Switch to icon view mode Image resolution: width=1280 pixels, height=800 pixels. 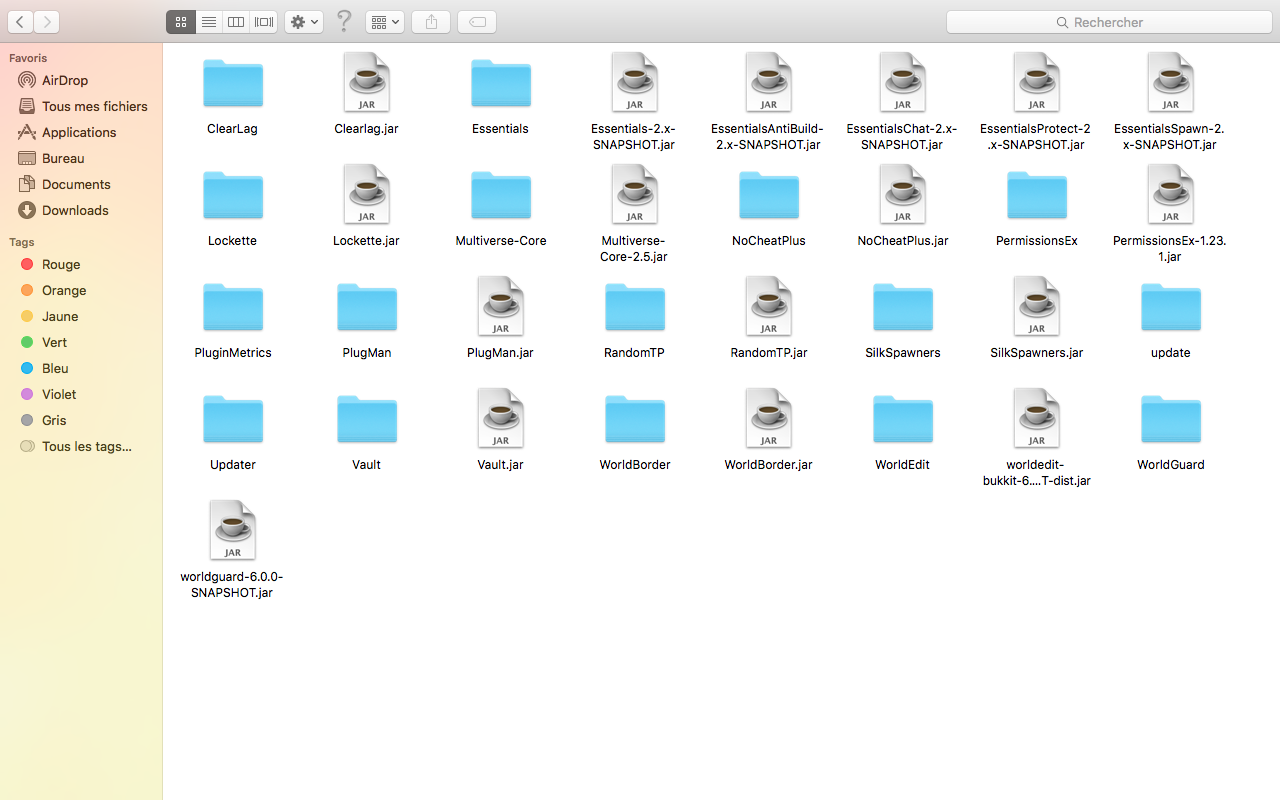(181, 22)
